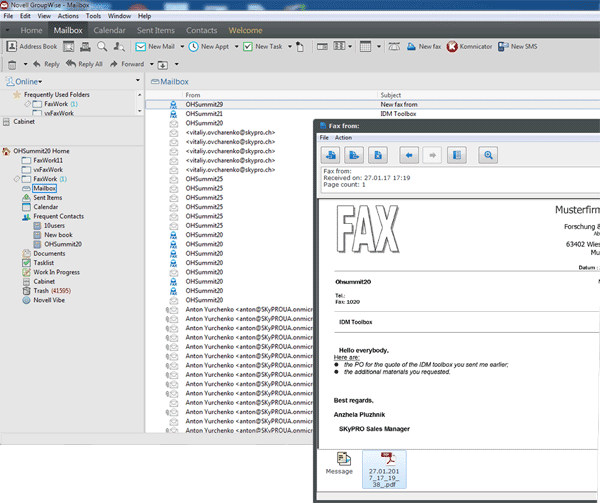Open the calendar view dropdown arrow
Viewport: 600px width, 503px height.
click(x=379, y=47)
